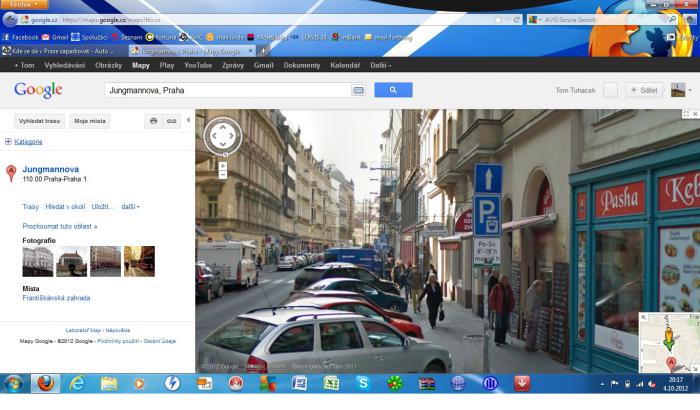Viewport: 700px width, 410px height.
Task: Open YouTube from the Google top bar
Action: (197, 64)
